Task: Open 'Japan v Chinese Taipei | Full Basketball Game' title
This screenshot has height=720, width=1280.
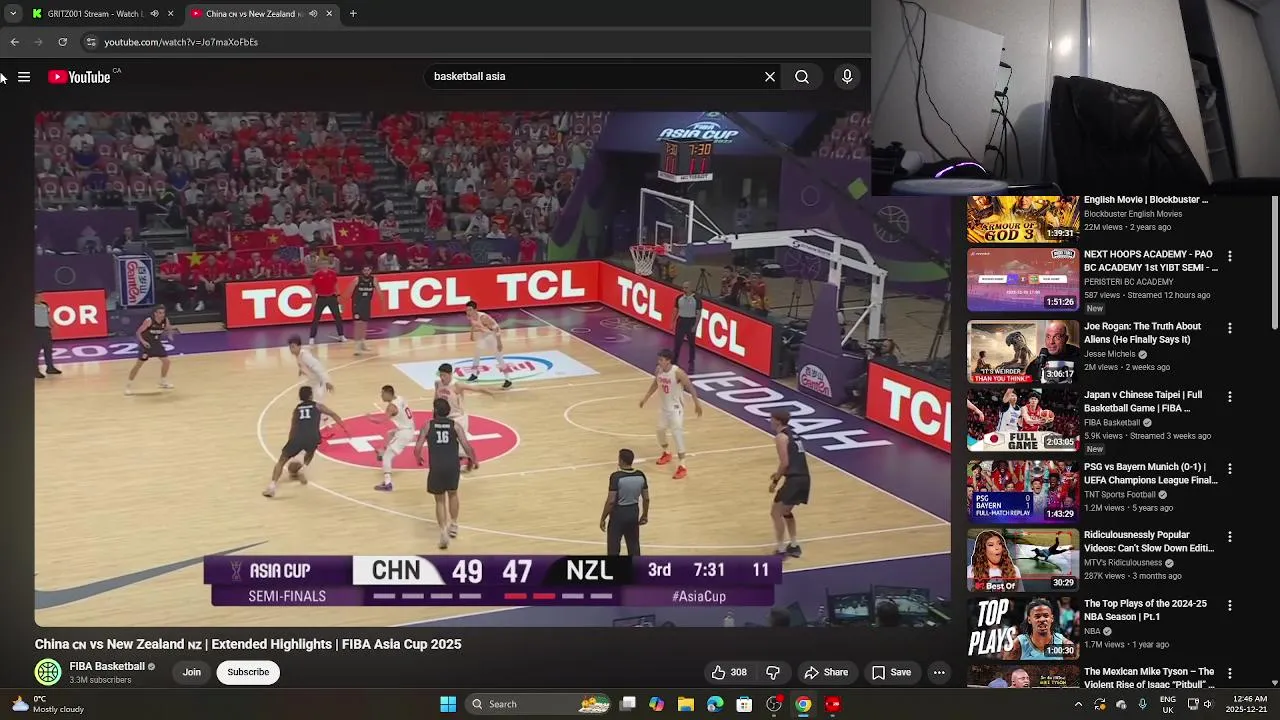Action: [1143, 402]
